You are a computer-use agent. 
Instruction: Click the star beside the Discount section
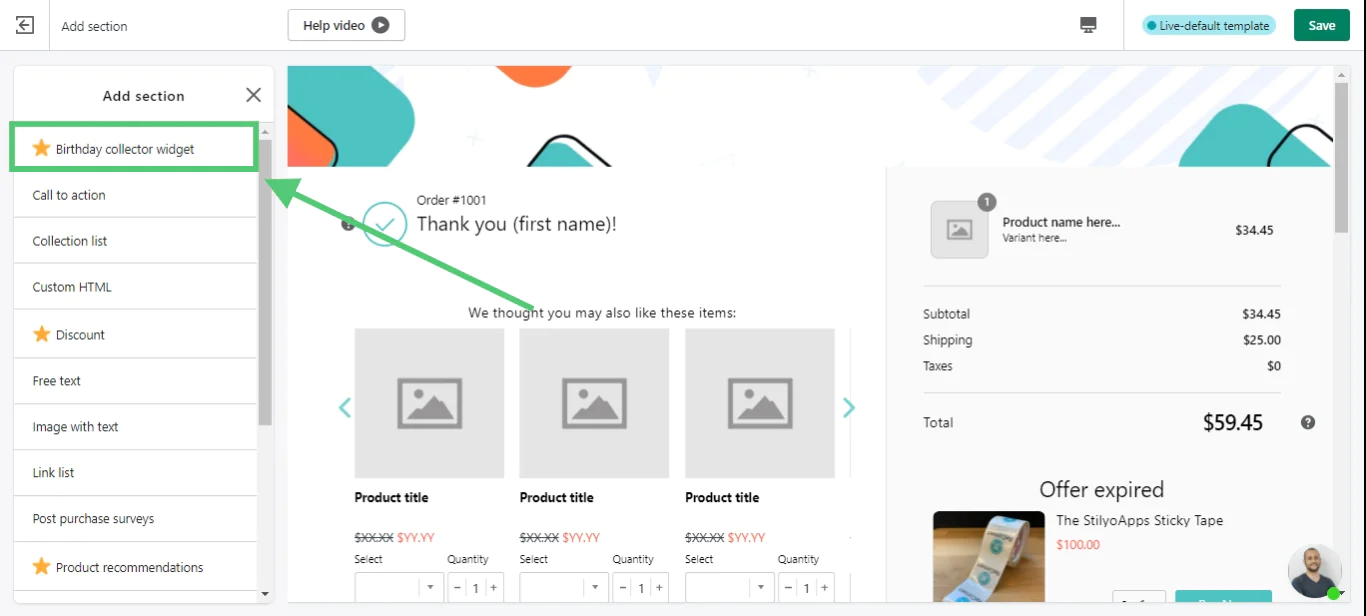point(41,334)
